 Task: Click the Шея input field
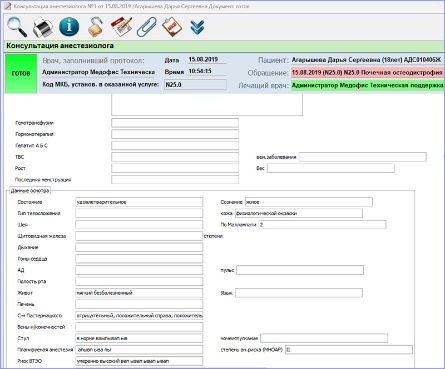(x=139, y=225)
